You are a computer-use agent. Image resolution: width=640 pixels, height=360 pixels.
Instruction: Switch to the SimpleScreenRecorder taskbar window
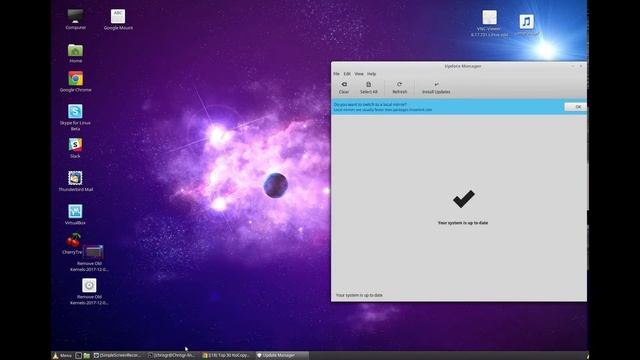118,356
